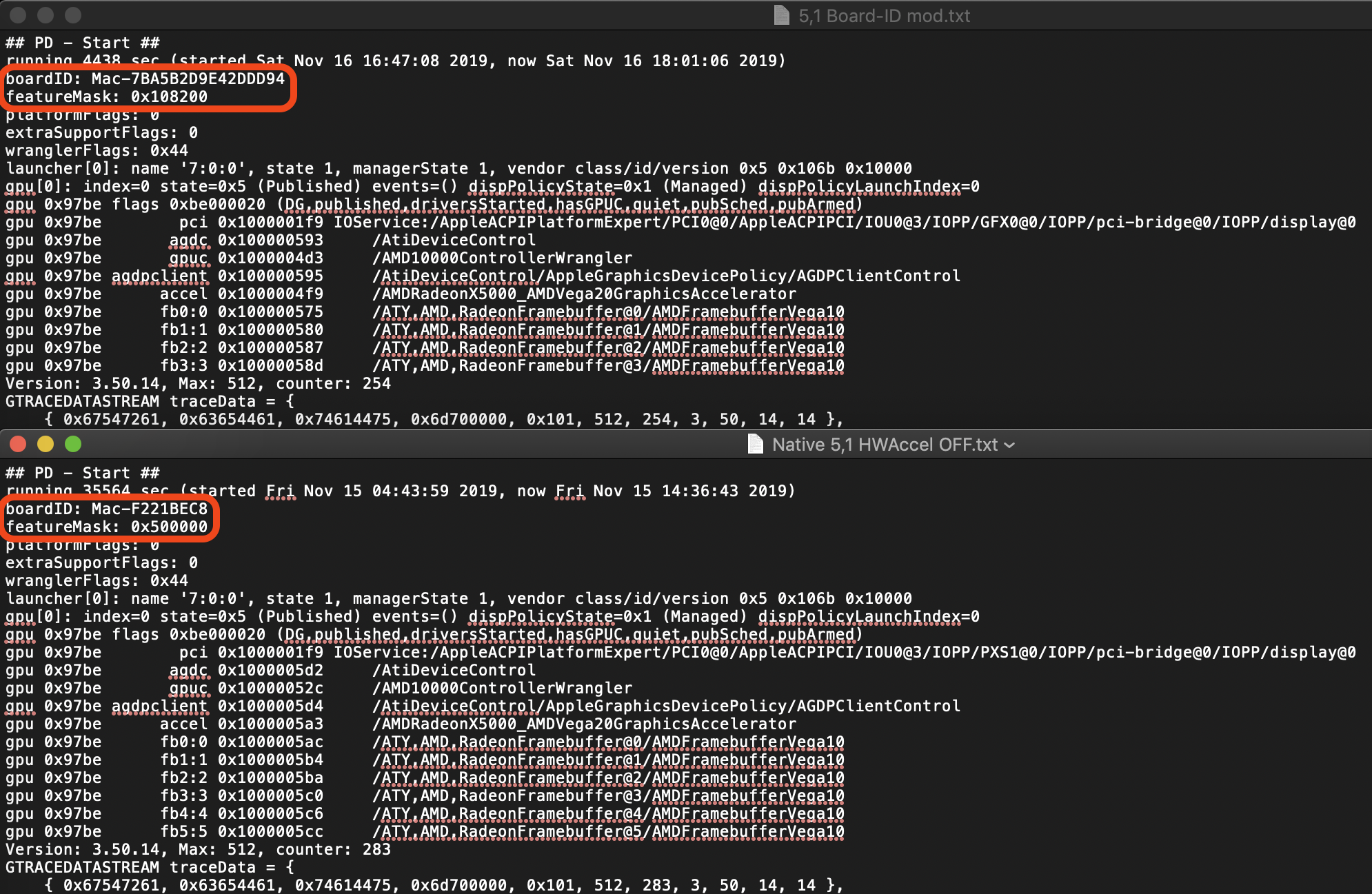Close the Native 5,1 HWAccel OFF.txt window
1372x894 pixels.
pos(19,444)
